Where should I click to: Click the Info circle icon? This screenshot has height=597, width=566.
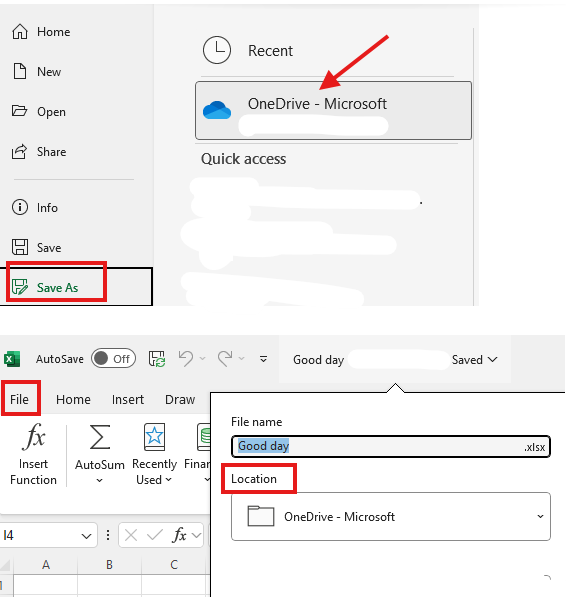click(20, 208)
